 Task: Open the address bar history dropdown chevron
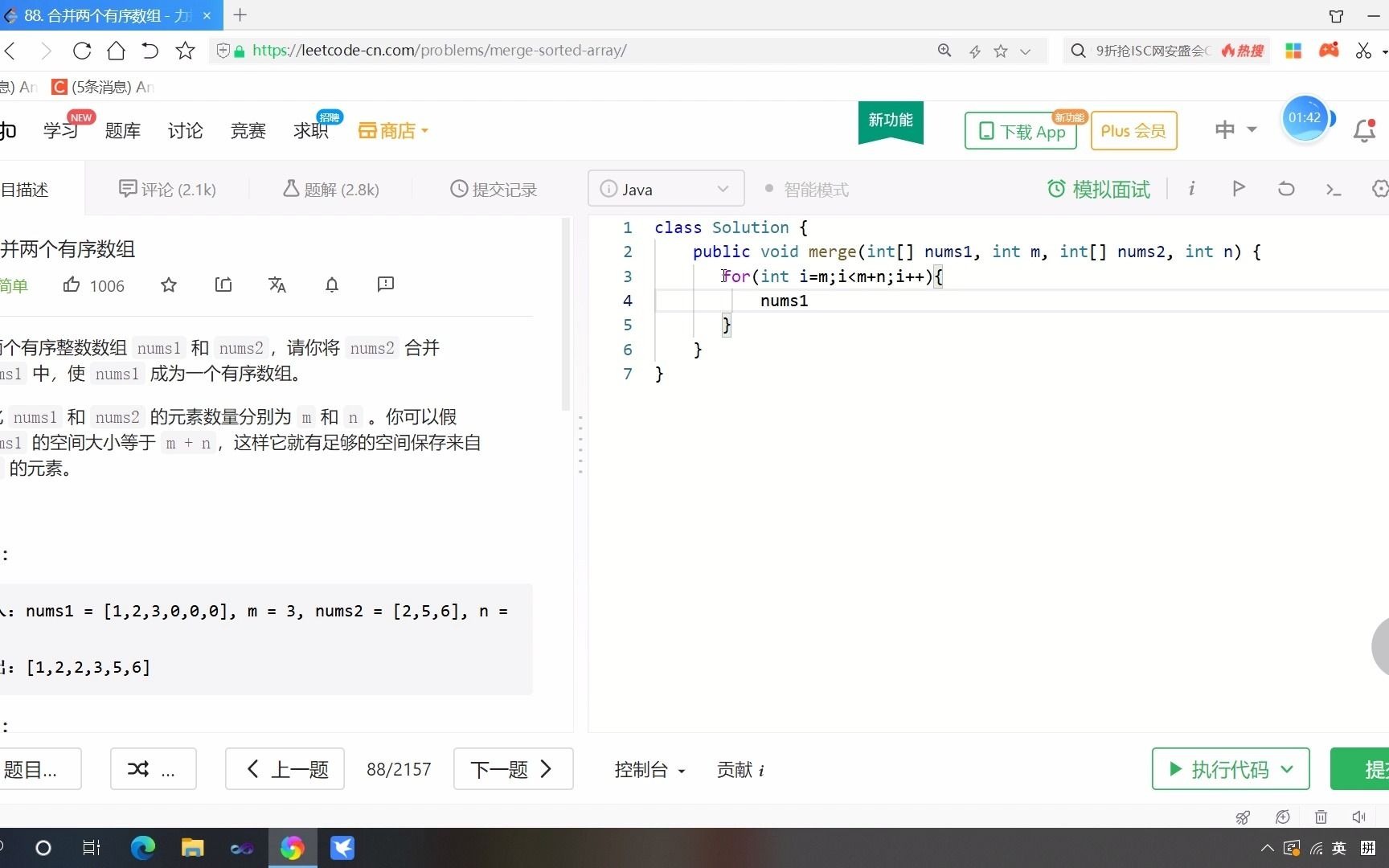pyautogui.click(x=1025, y=51)
